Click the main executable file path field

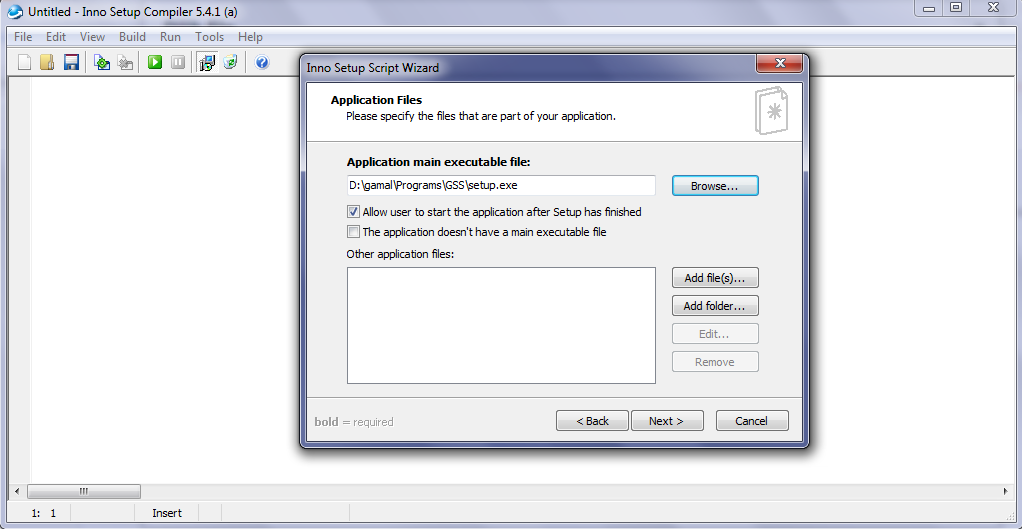click(x=501, y=185)
